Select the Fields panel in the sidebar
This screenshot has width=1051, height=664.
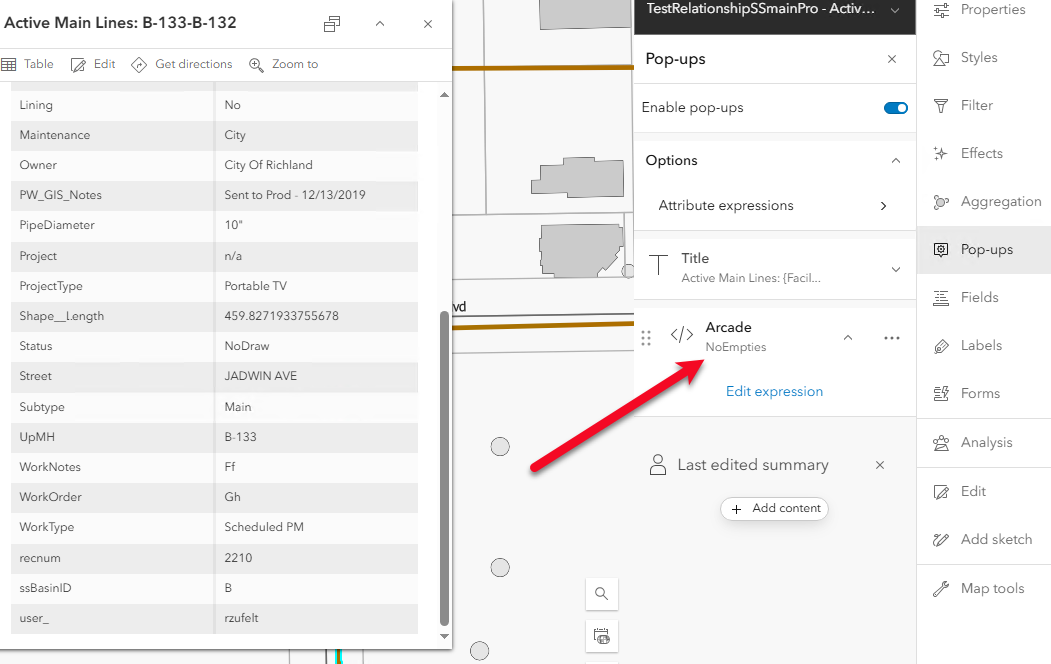[941, 297]
